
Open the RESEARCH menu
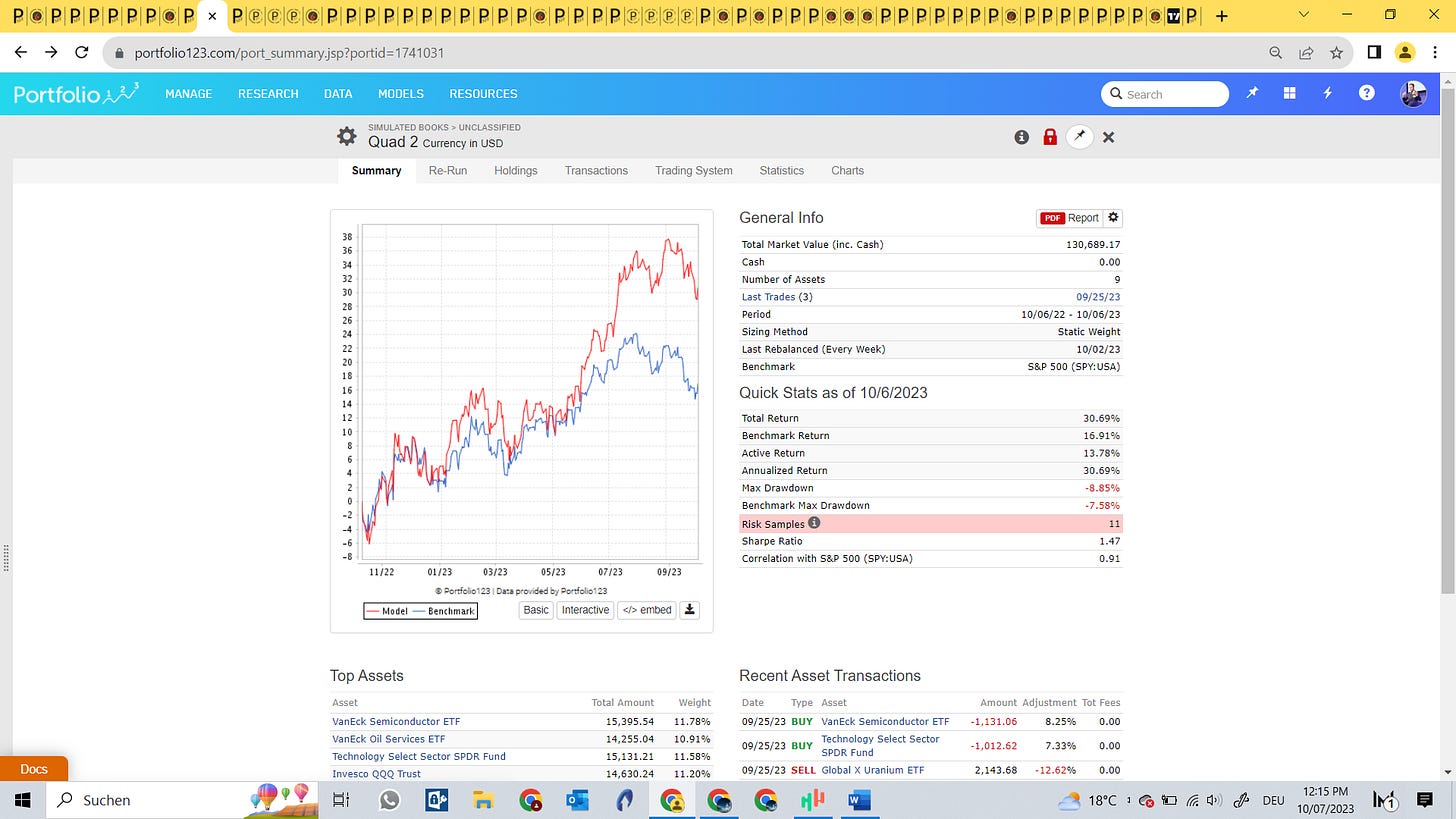[268, 94]
